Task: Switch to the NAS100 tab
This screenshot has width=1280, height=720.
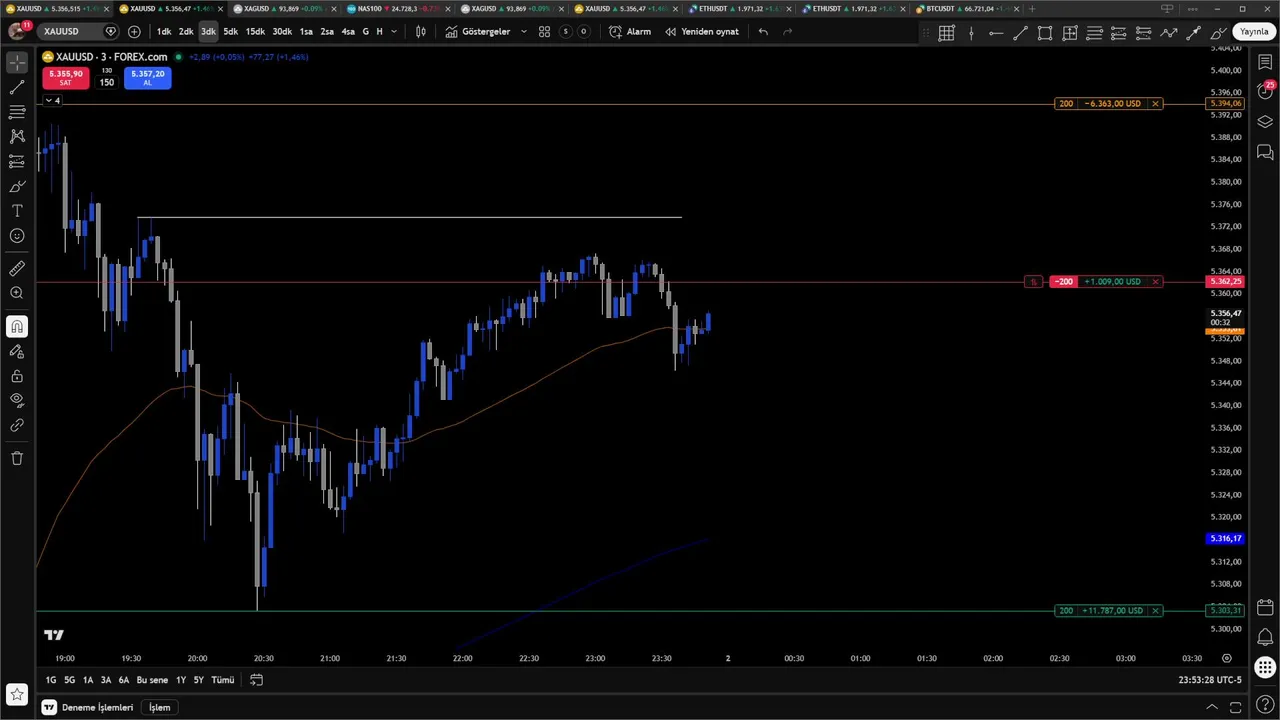Action: [401, 9]
